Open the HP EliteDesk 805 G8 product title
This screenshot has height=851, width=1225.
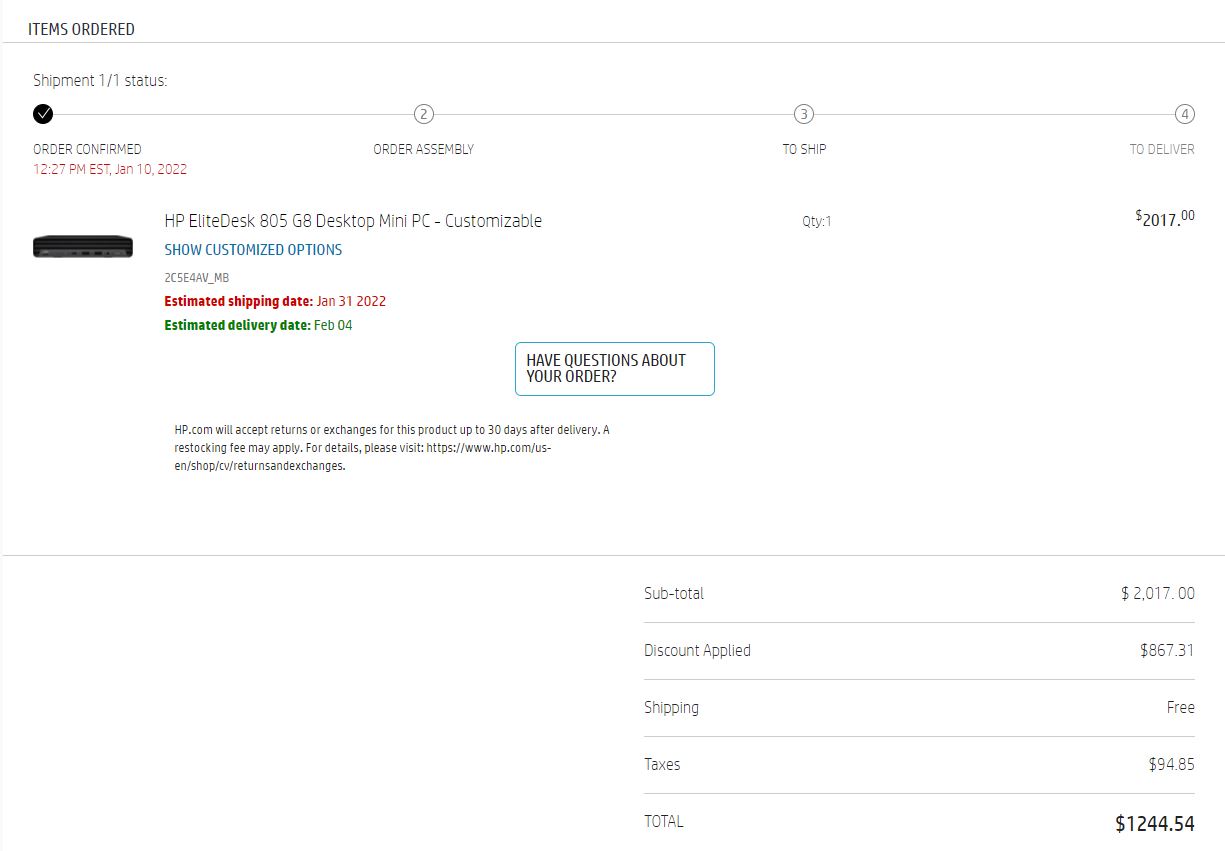353,221
